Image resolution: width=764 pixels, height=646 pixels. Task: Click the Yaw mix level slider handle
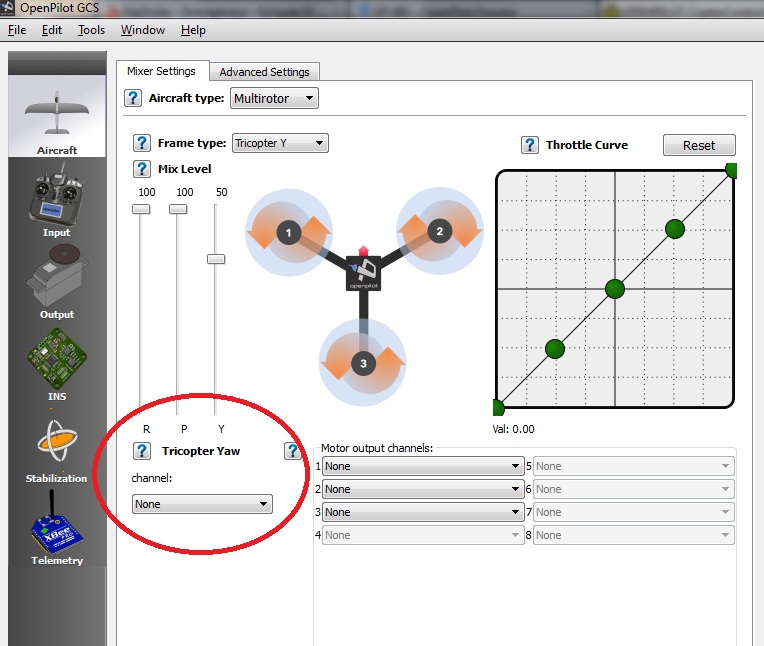pos(215,259)
